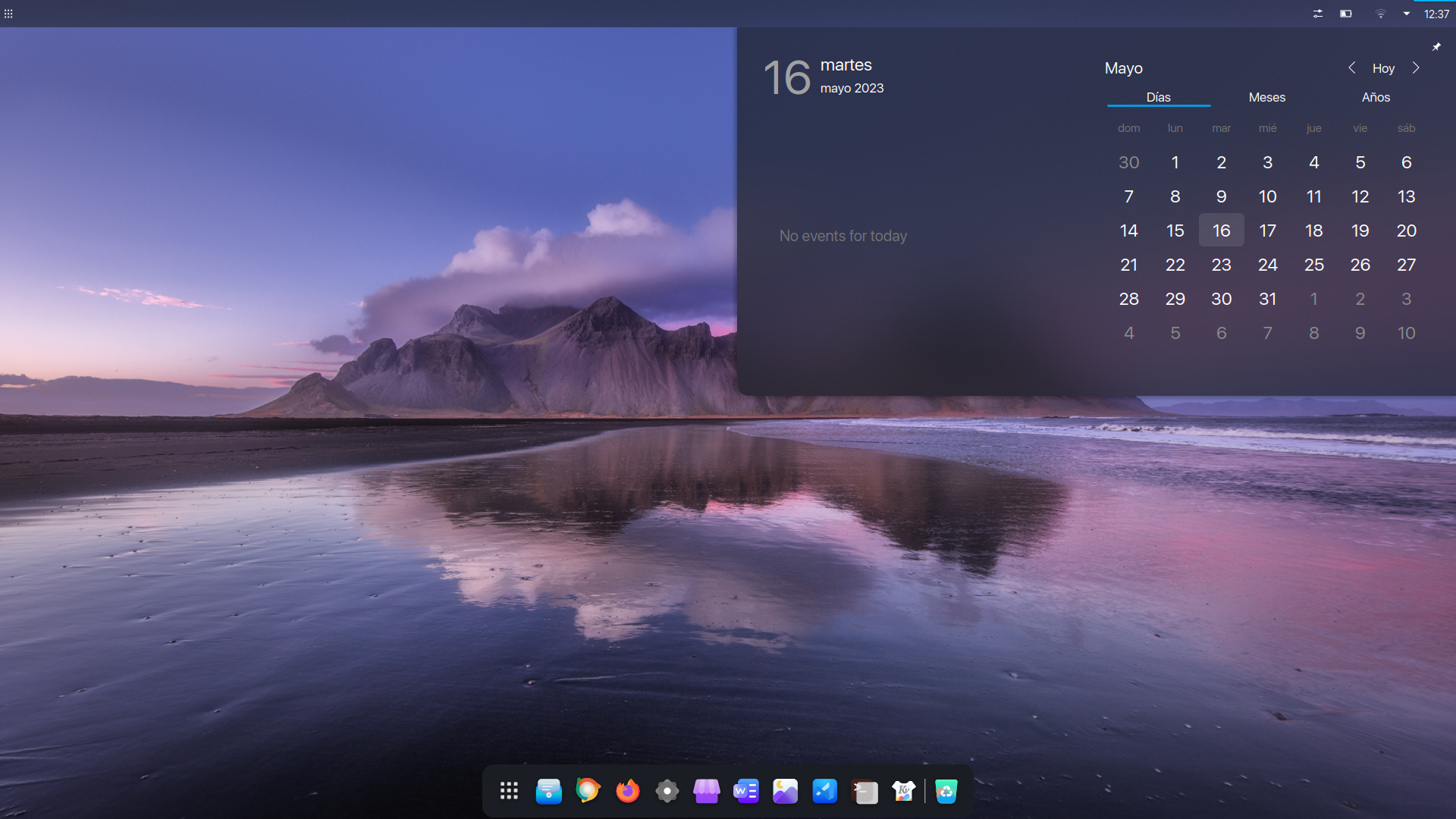
Task: Open the control sliders icon in the top bar
Action: (1318, 14)
